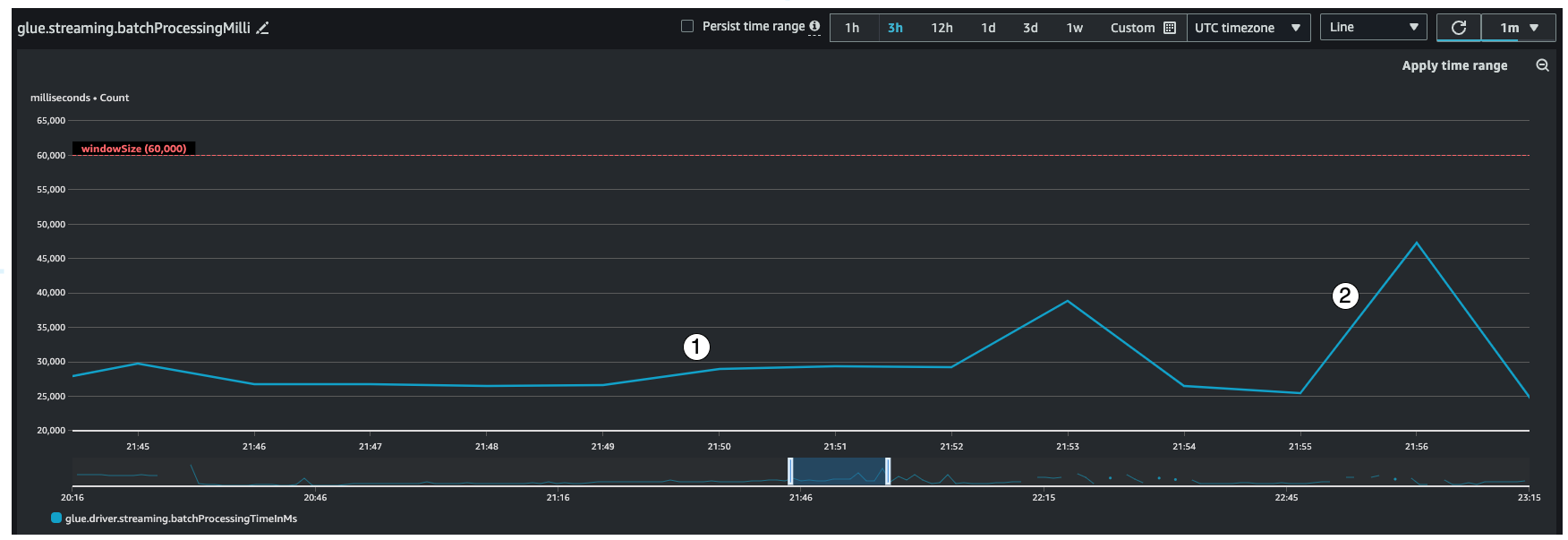Viewport: 1568px width, 540px height.
Task: Switch to the 1d time range
Action: coord(988,28)
